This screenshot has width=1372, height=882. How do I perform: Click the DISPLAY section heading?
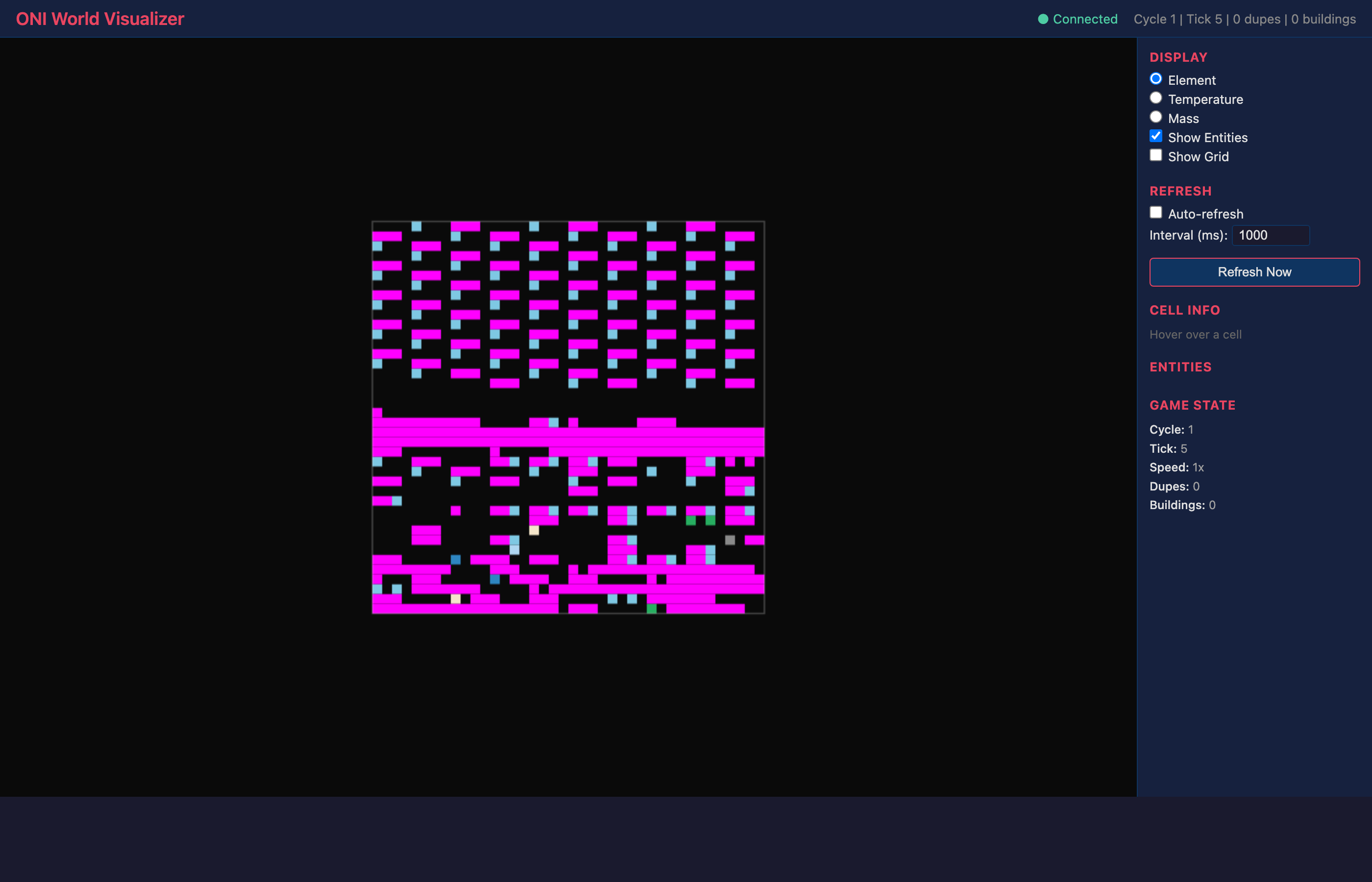[x=1178, y=57]
